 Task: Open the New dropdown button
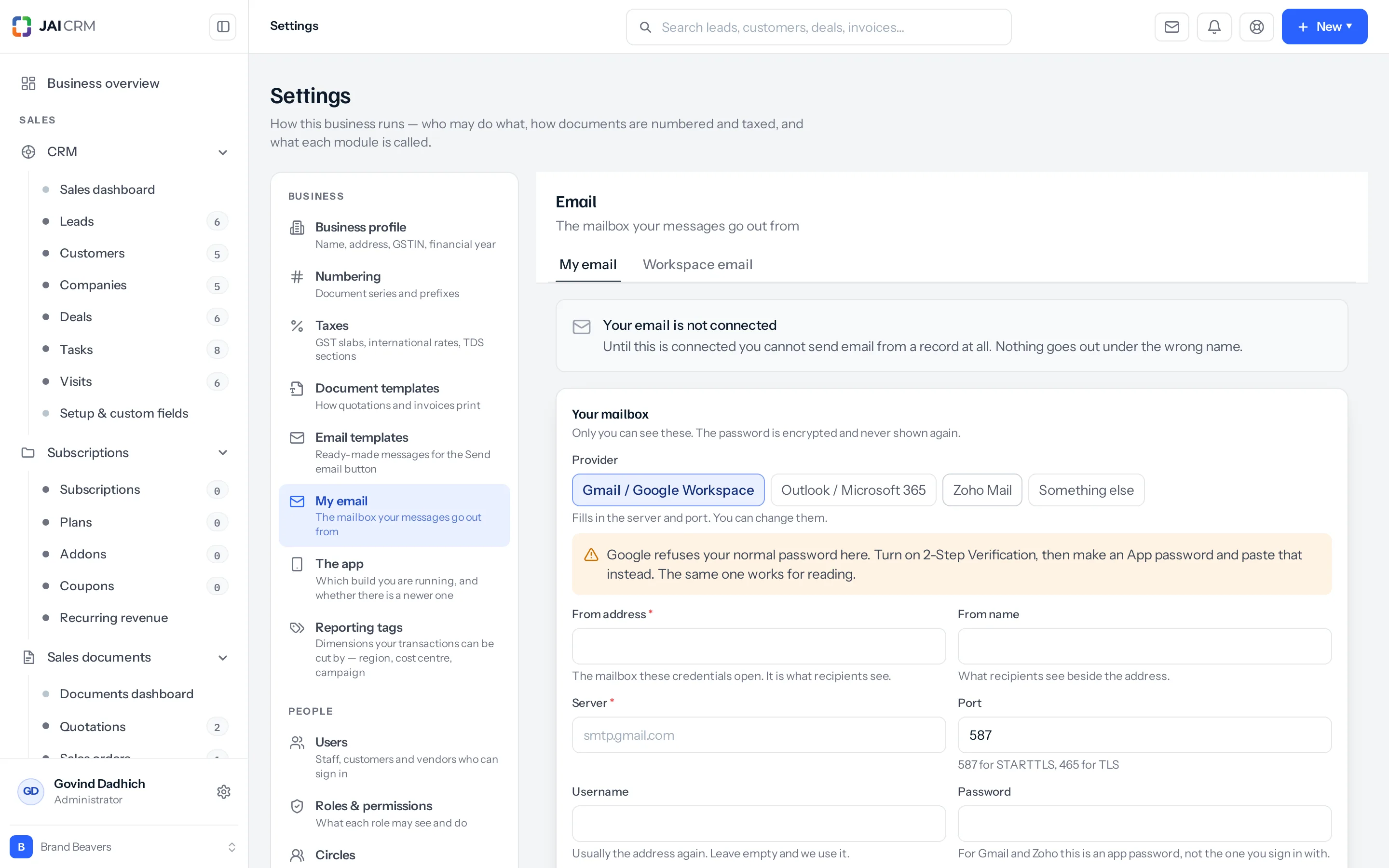coord(1324,27)
